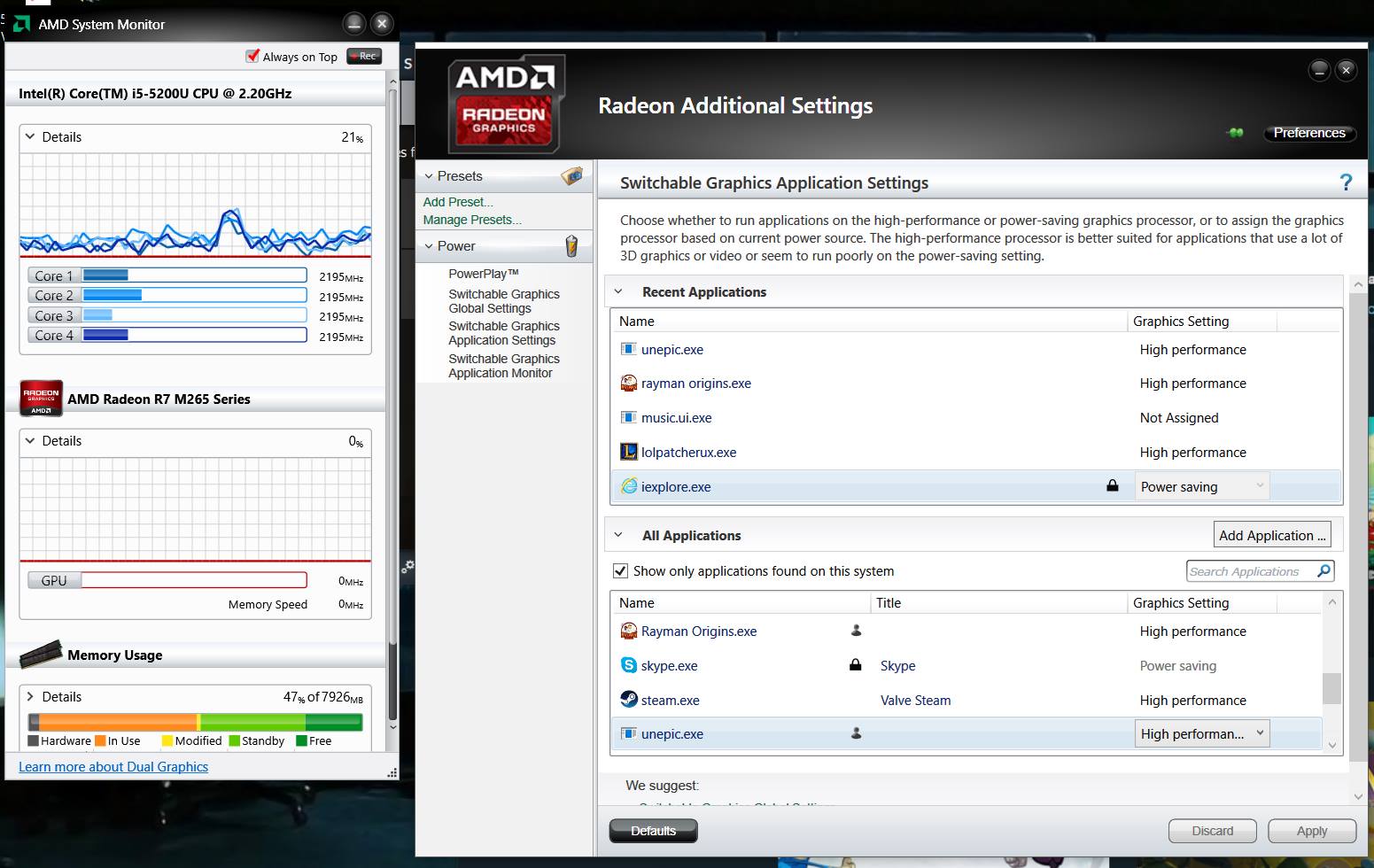Open Switchable Graphics Application Settings
Image resolution: width=1374 pixels, height=868 pixels.
[504, 333]
